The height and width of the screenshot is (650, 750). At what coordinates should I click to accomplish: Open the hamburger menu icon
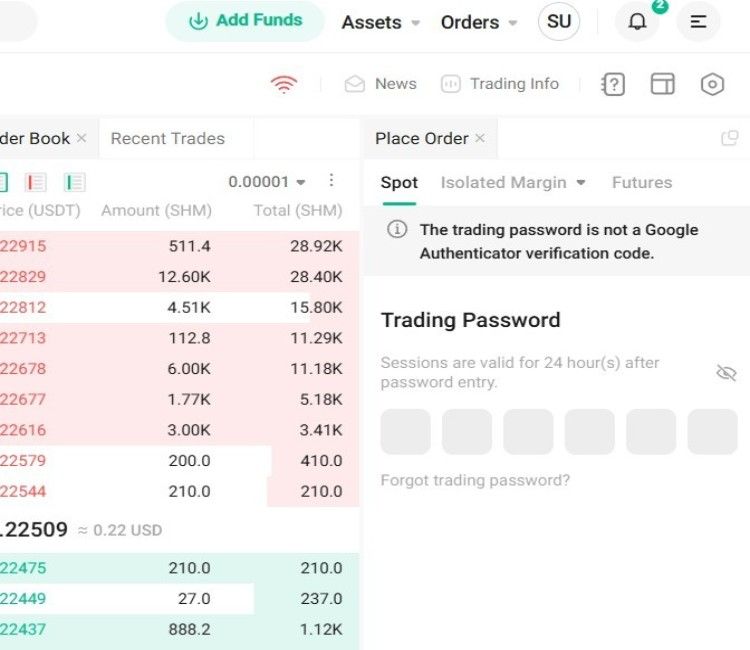pyautogui.click(x=698, y=22)
